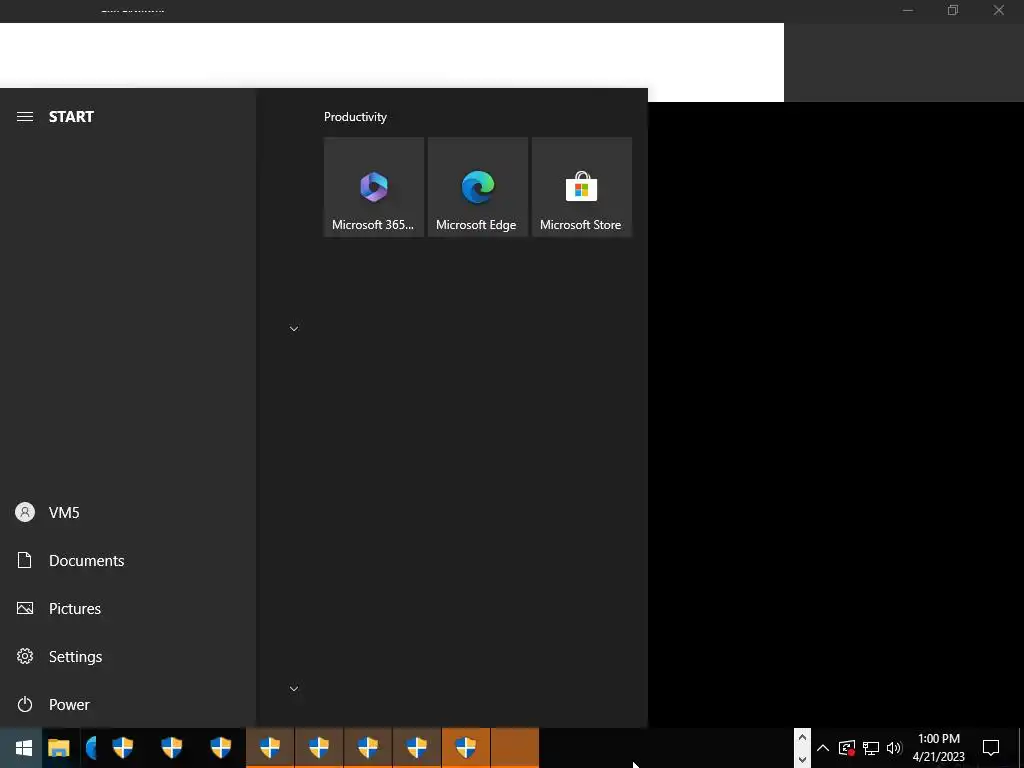Minimize the background window
This screenshot has height=768, width=1024.
tap(908, 10)
